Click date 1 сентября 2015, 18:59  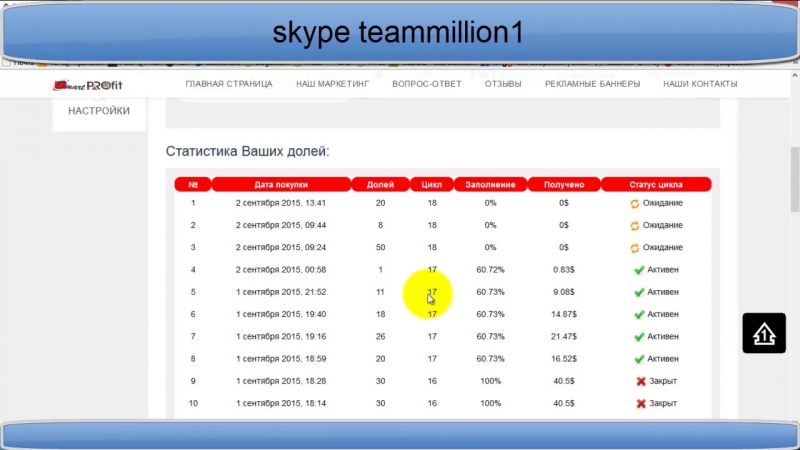[x=281, y=359]
